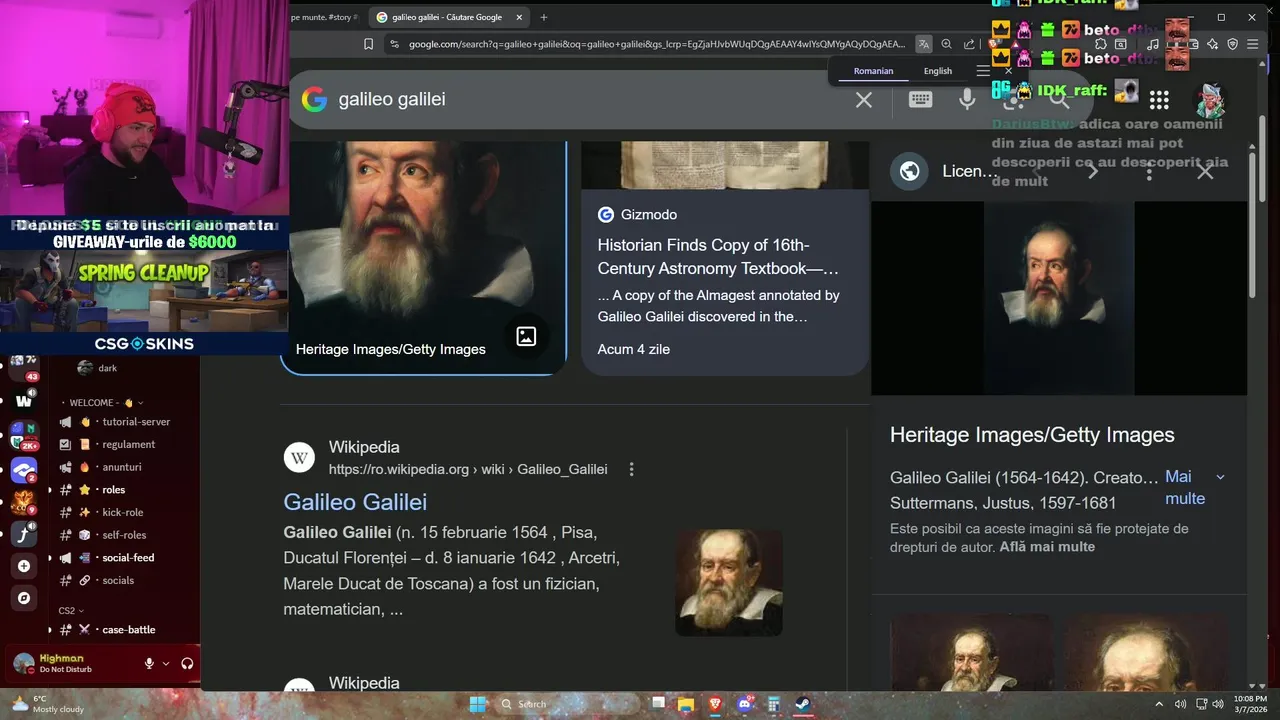Bookmark this page in the address bar
The width and height of the screenshot is (1280, 720).
click(368, 44)
